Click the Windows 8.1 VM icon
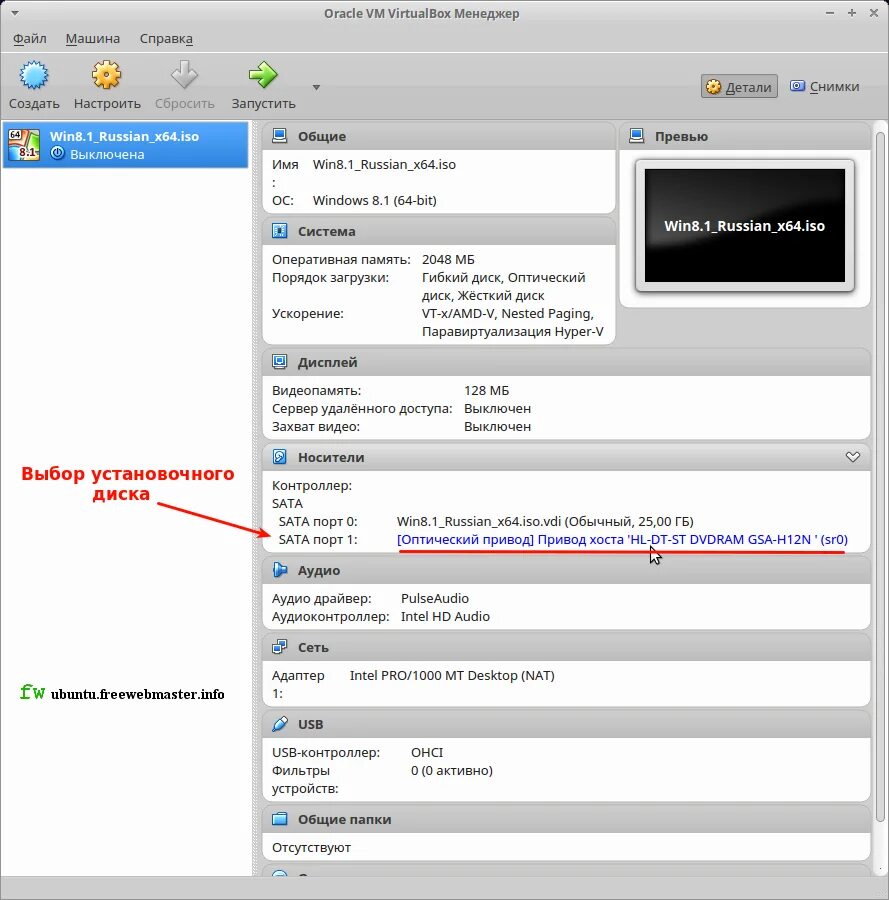The width and height of the screenshot is (889, 900). [x=24, y=145]
